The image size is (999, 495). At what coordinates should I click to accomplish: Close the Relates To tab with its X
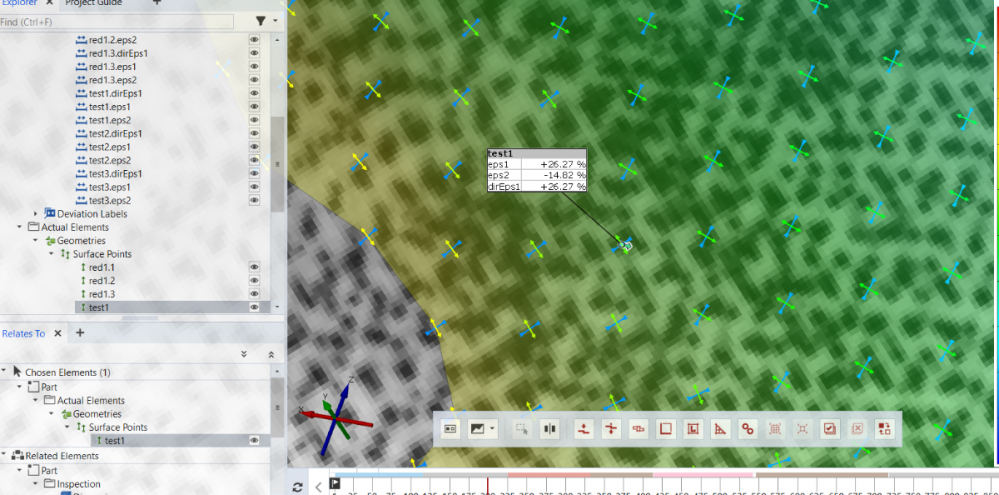coord(57,333)
